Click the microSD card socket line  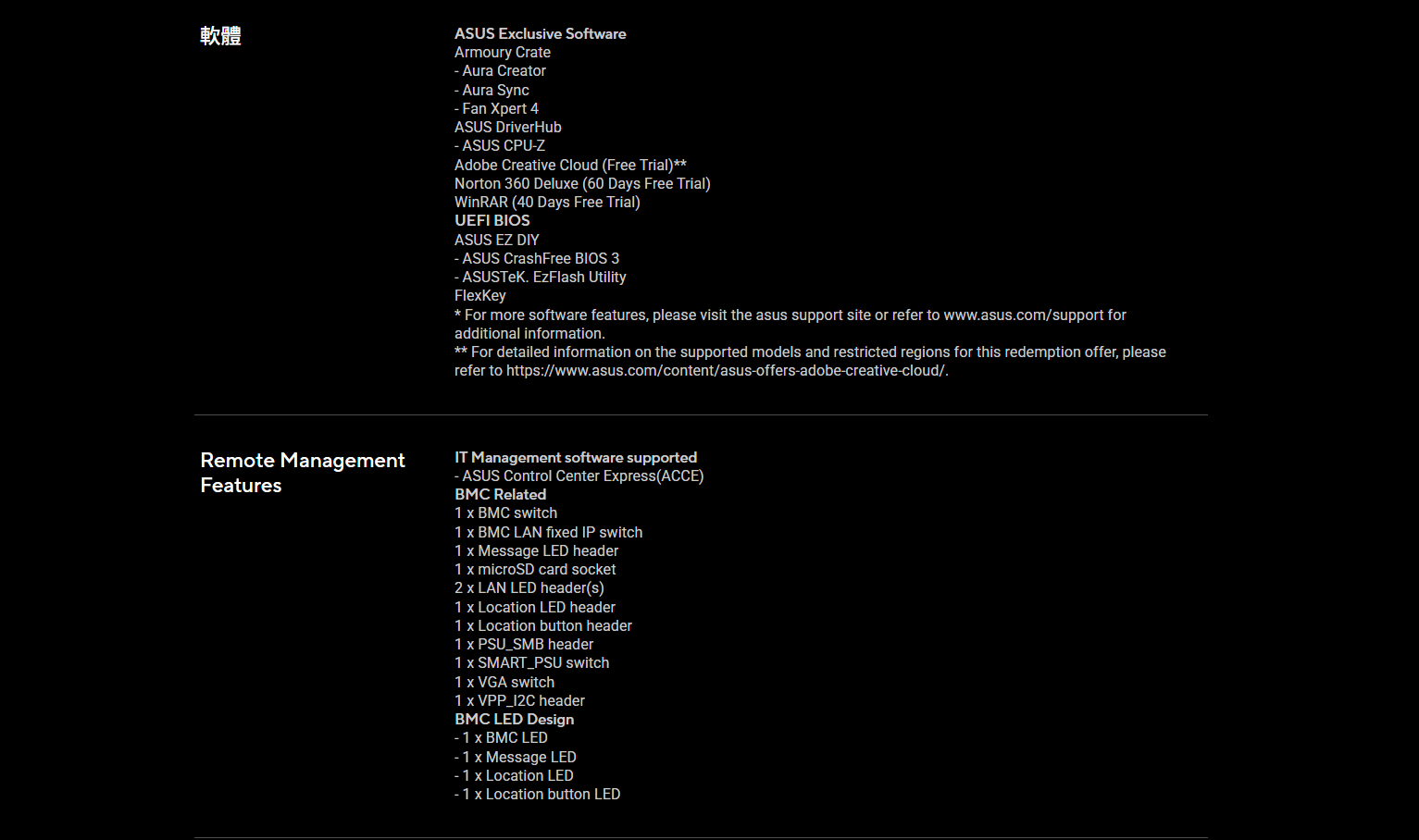(x=535, y=570)
